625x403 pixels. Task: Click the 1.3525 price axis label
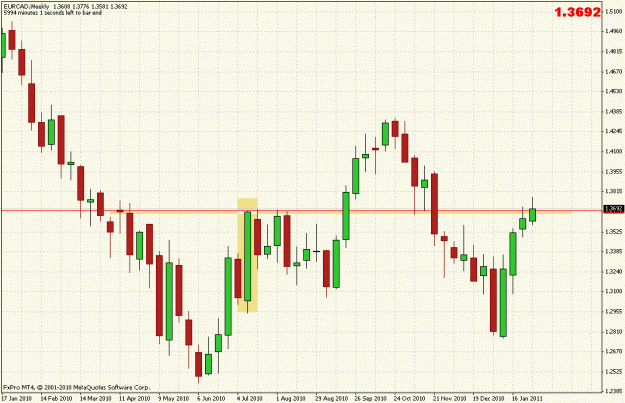(x=614, y=232)
